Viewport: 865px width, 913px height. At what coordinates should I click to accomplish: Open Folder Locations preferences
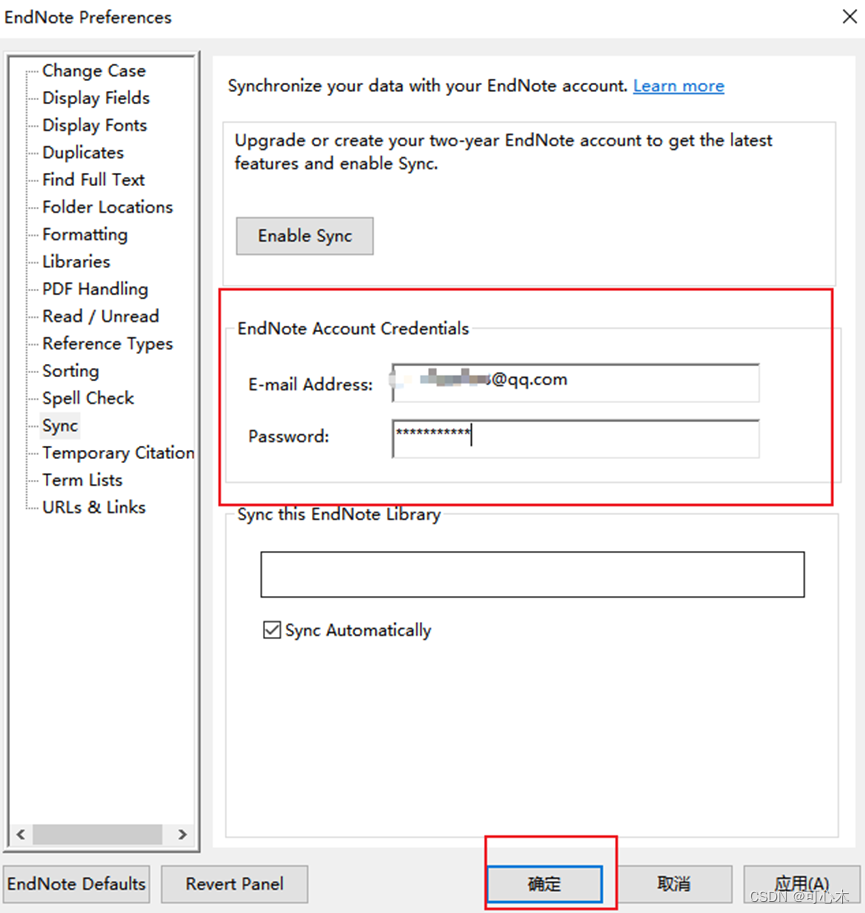coord(107,207)
